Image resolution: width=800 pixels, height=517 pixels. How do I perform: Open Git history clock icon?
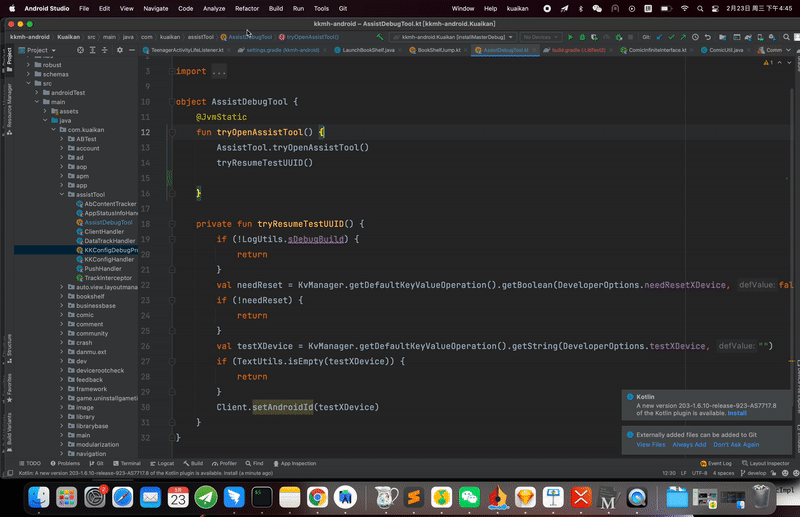(695, 37)
